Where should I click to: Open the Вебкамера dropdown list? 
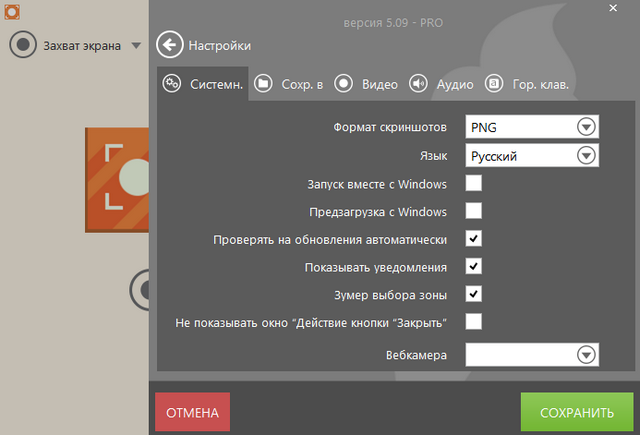coord(586,354)
